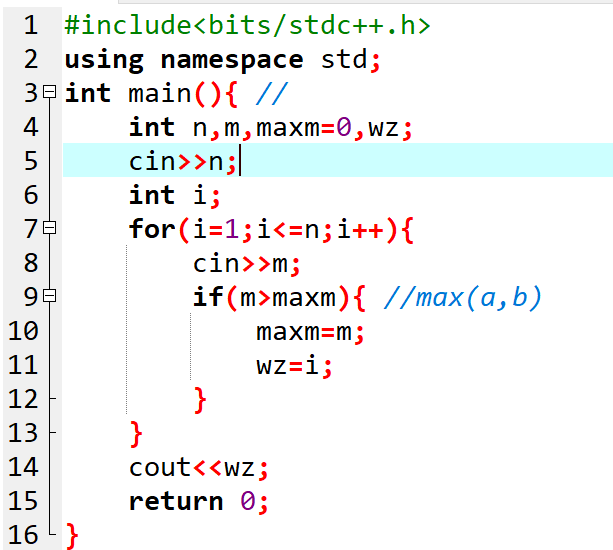This screenshot has width=613, height=550.
Task: Click the closing brace on line 12
Action: [x=200, y=400]
